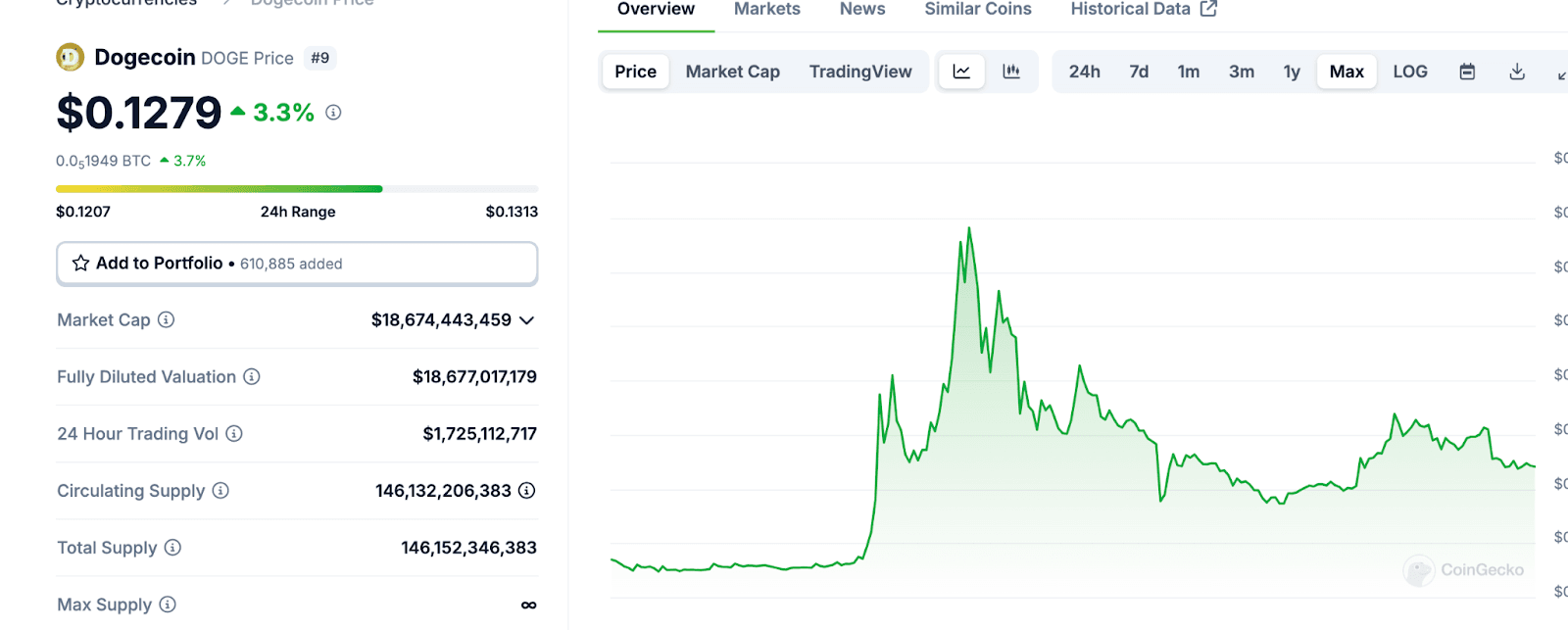The width and height of the screenshot is (1568, 630).
Task: Click the infinity Max Supply value
Action: (529, 605)
